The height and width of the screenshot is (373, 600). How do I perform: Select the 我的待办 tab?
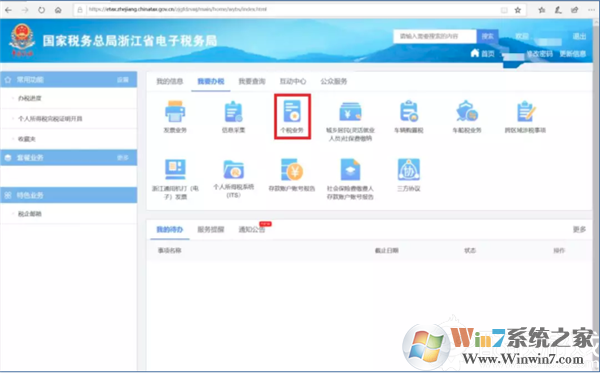(170, 230)
